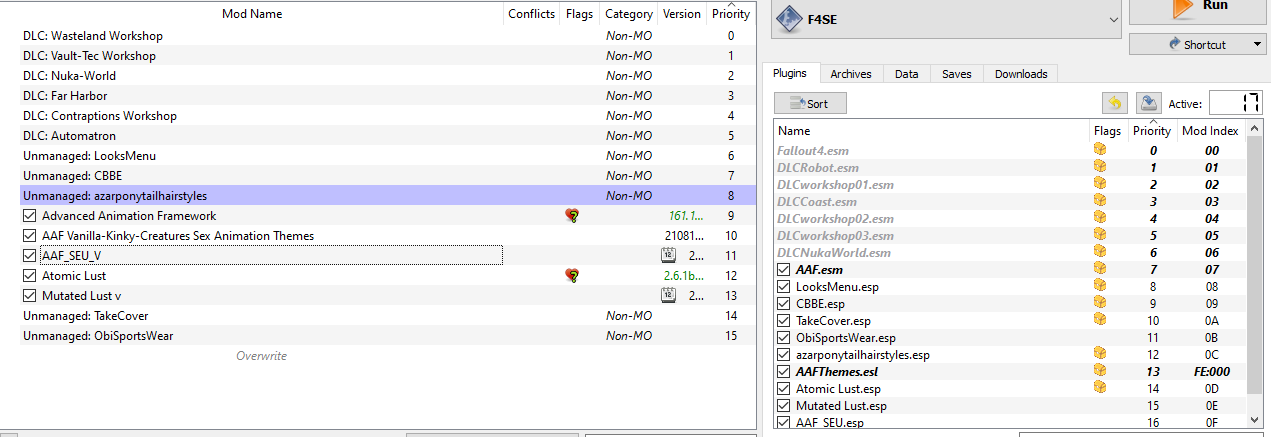Click archive flag icon for DLCworkshop03.esm

(1100, 235)
